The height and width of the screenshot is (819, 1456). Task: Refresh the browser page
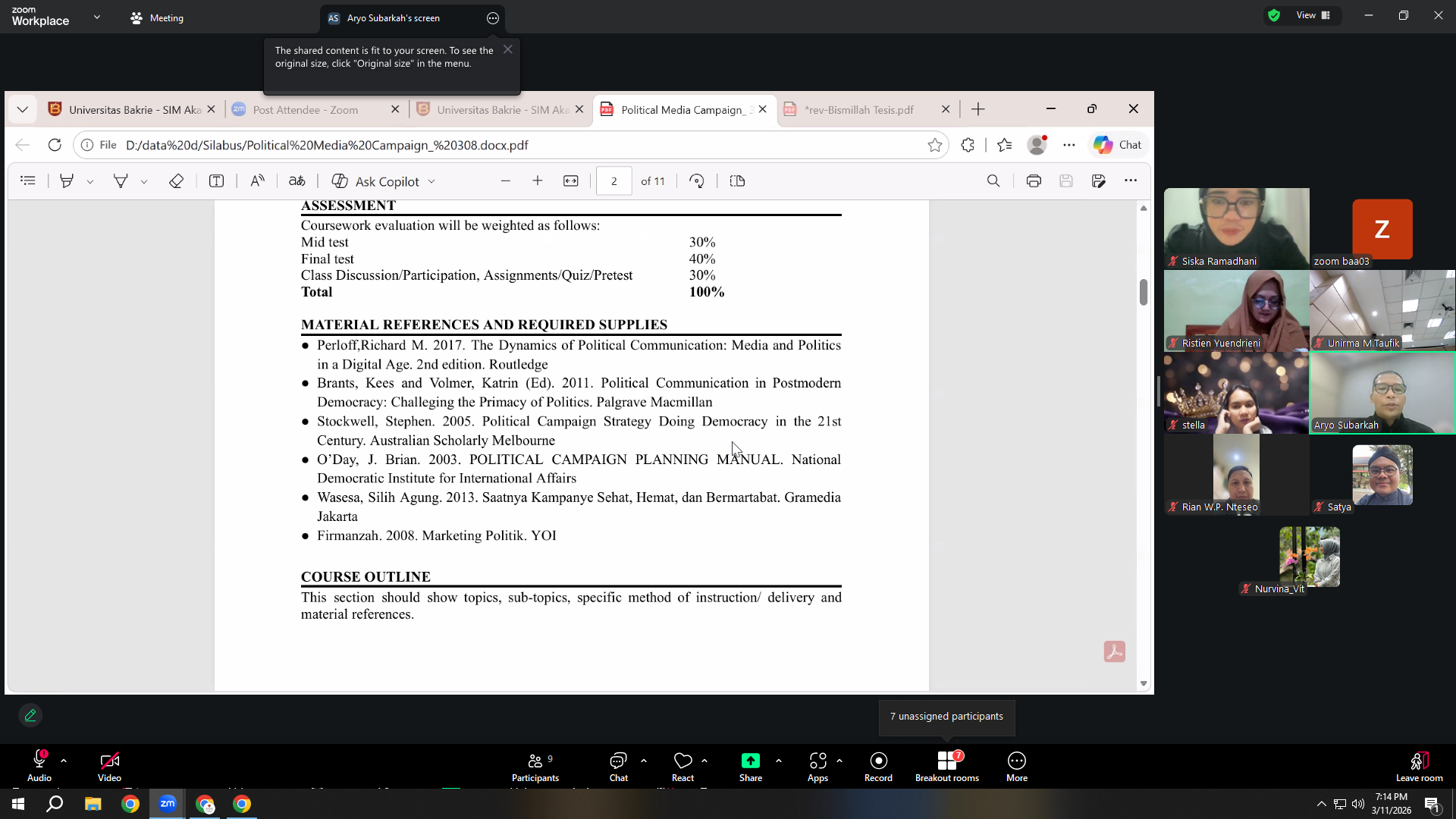55,145
